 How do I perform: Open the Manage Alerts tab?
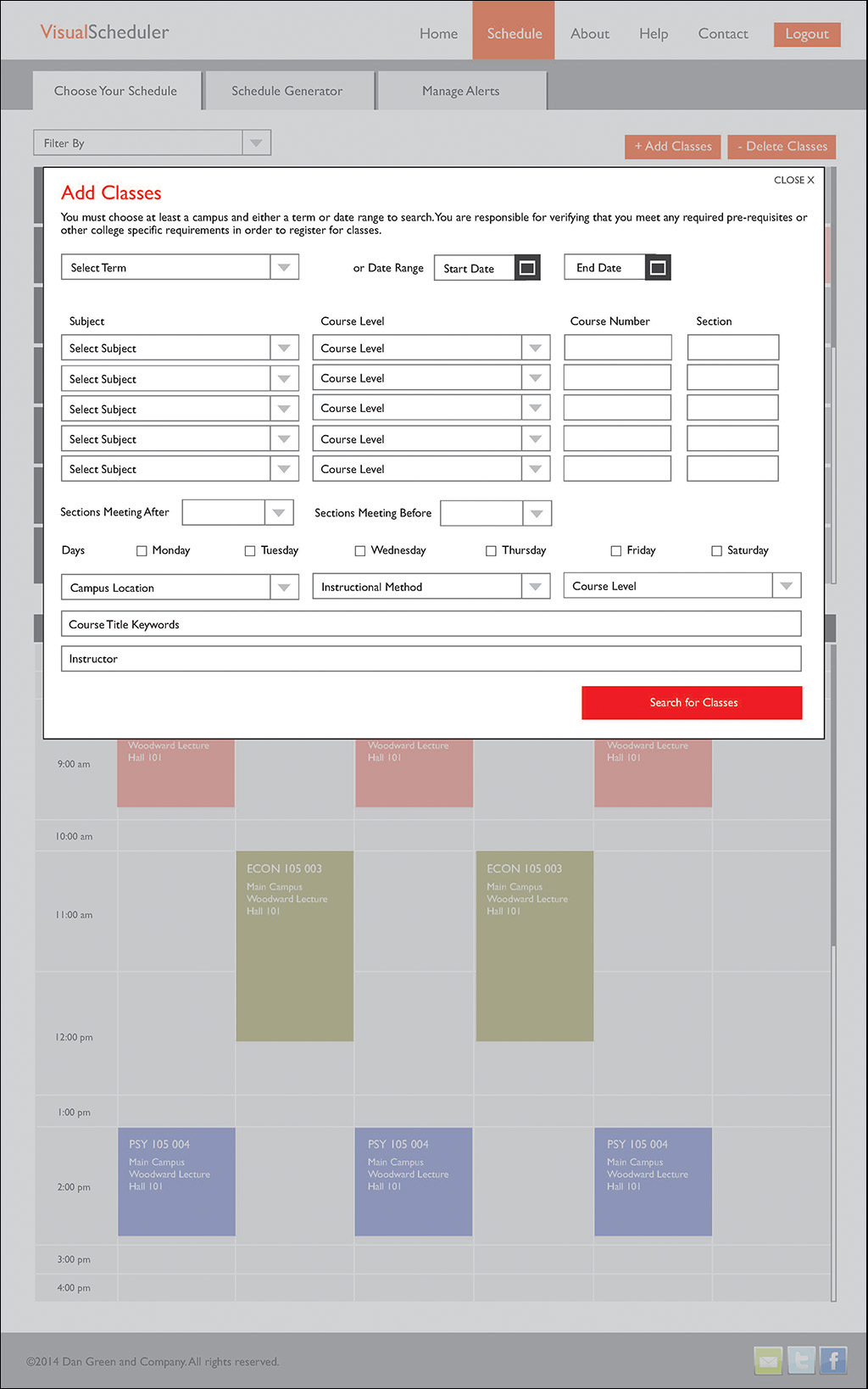pos(460,91)
